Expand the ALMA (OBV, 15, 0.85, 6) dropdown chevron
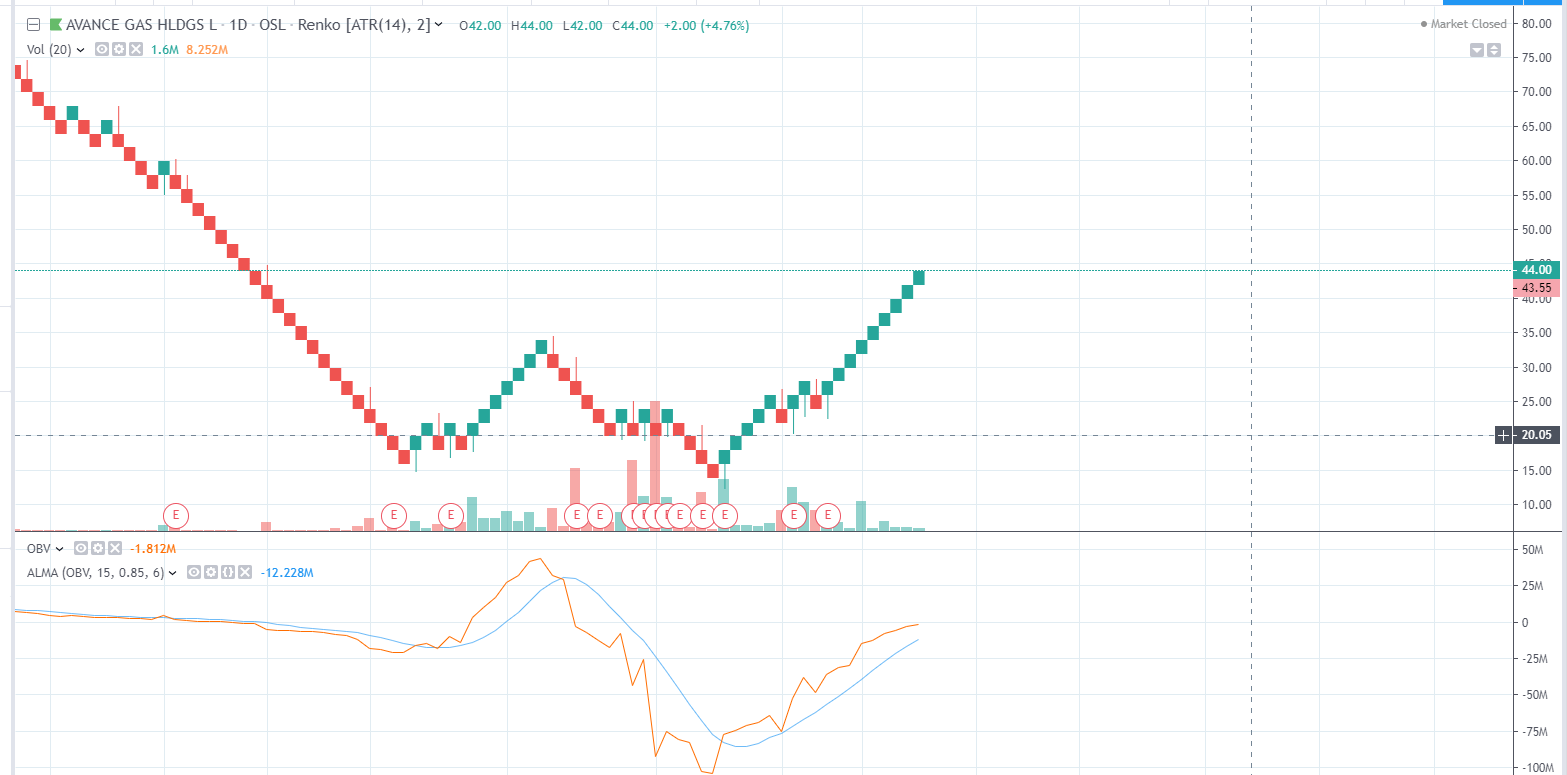This screenshot has height=775, width=1567. pos(173,573)
